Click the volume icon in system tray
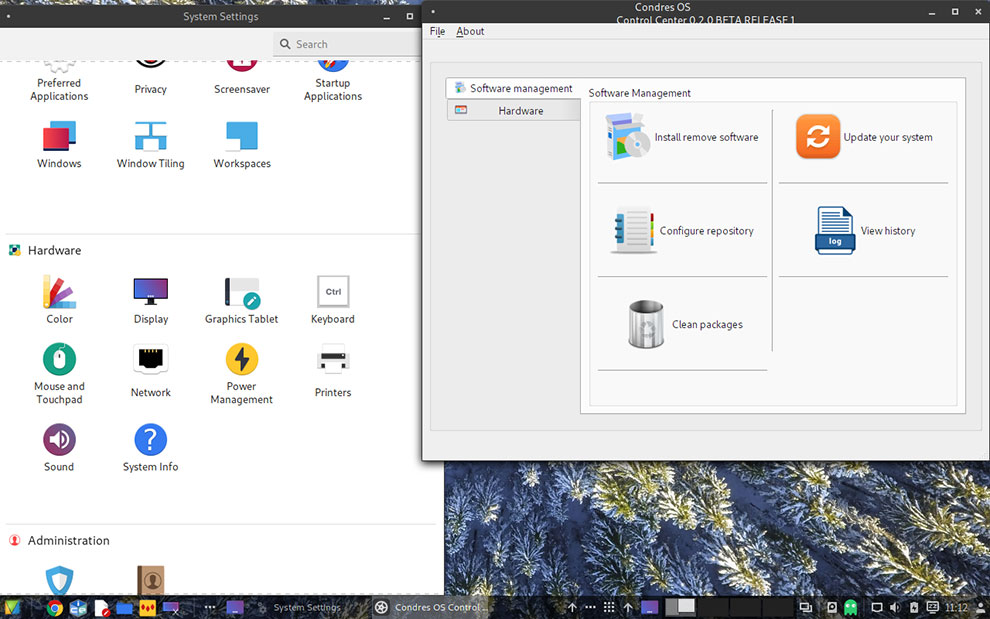Image resolution: width=990 pixels, height=619 pixels. (894, 608)
